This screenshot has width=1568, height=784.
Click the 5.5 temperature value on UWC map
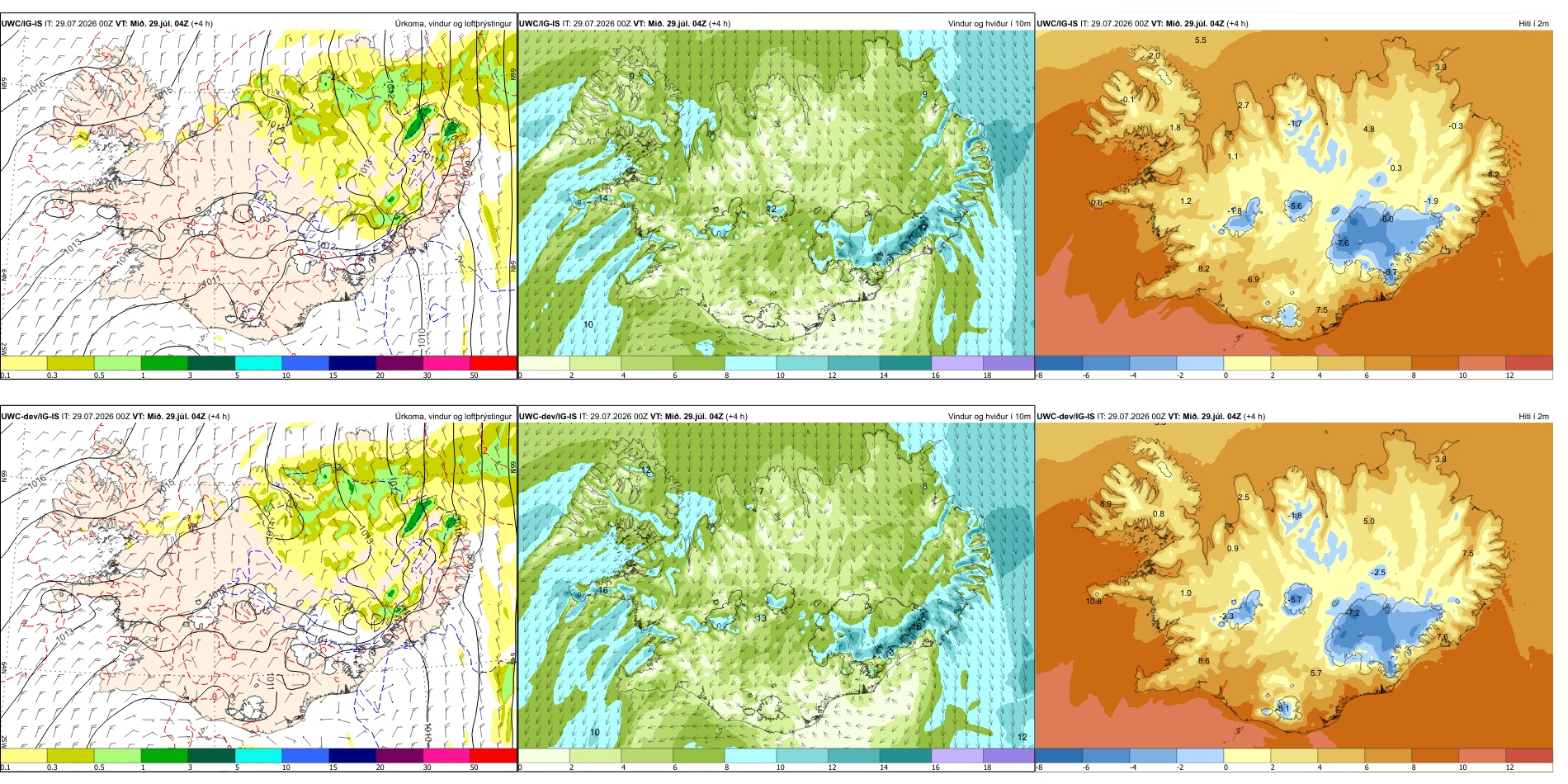(x=1201, y=40)
